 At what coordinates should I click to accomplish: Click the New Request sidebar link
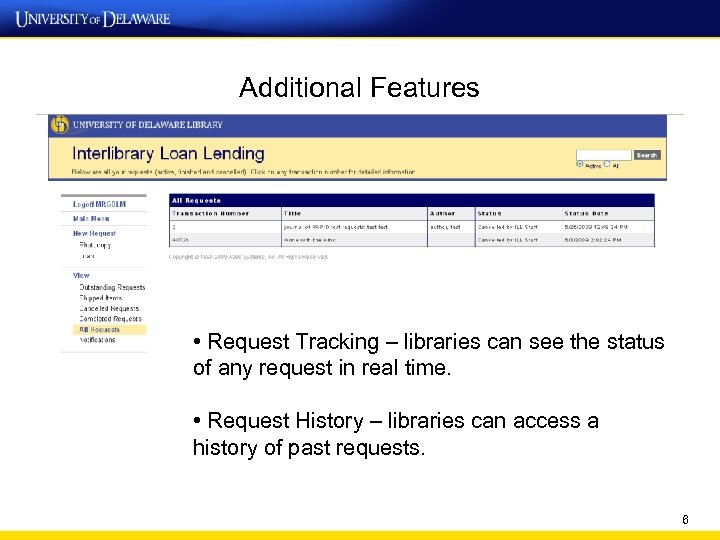click(94, 233)
